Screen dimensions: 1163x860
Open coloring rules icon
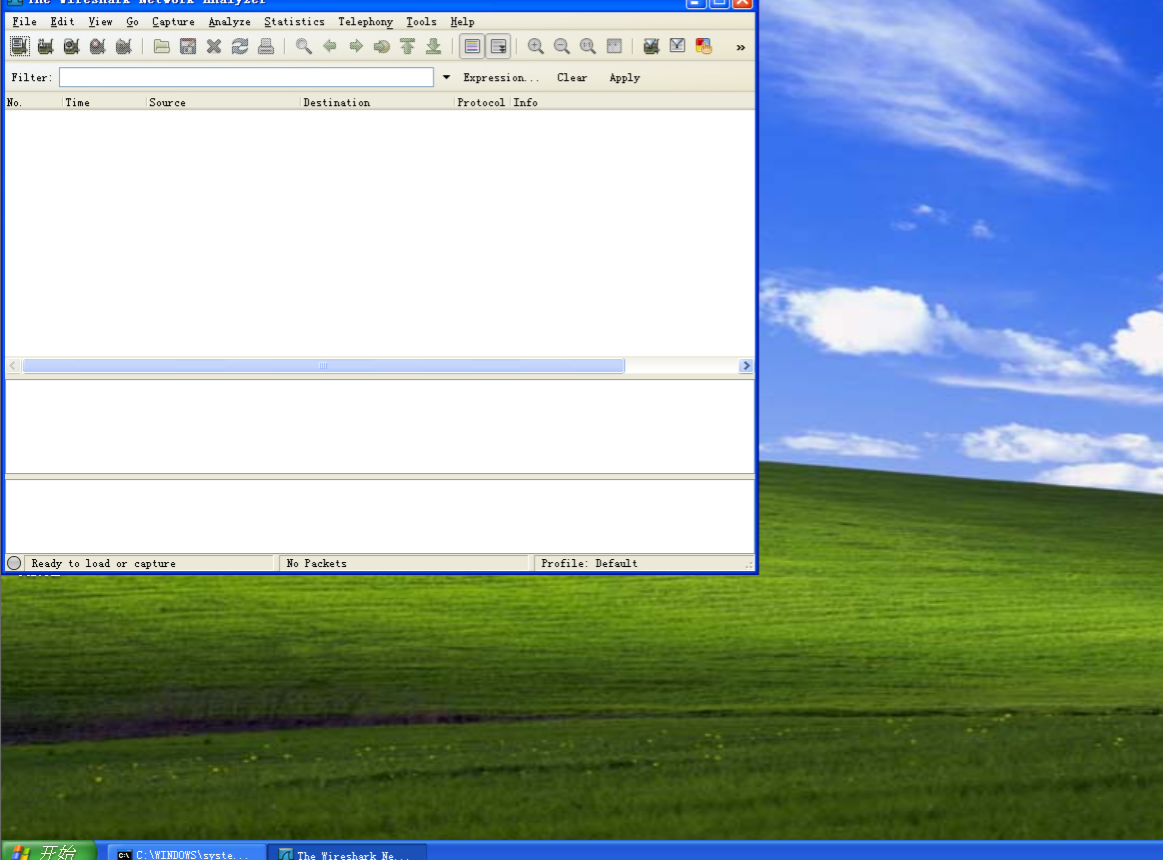tap(704, 46)
